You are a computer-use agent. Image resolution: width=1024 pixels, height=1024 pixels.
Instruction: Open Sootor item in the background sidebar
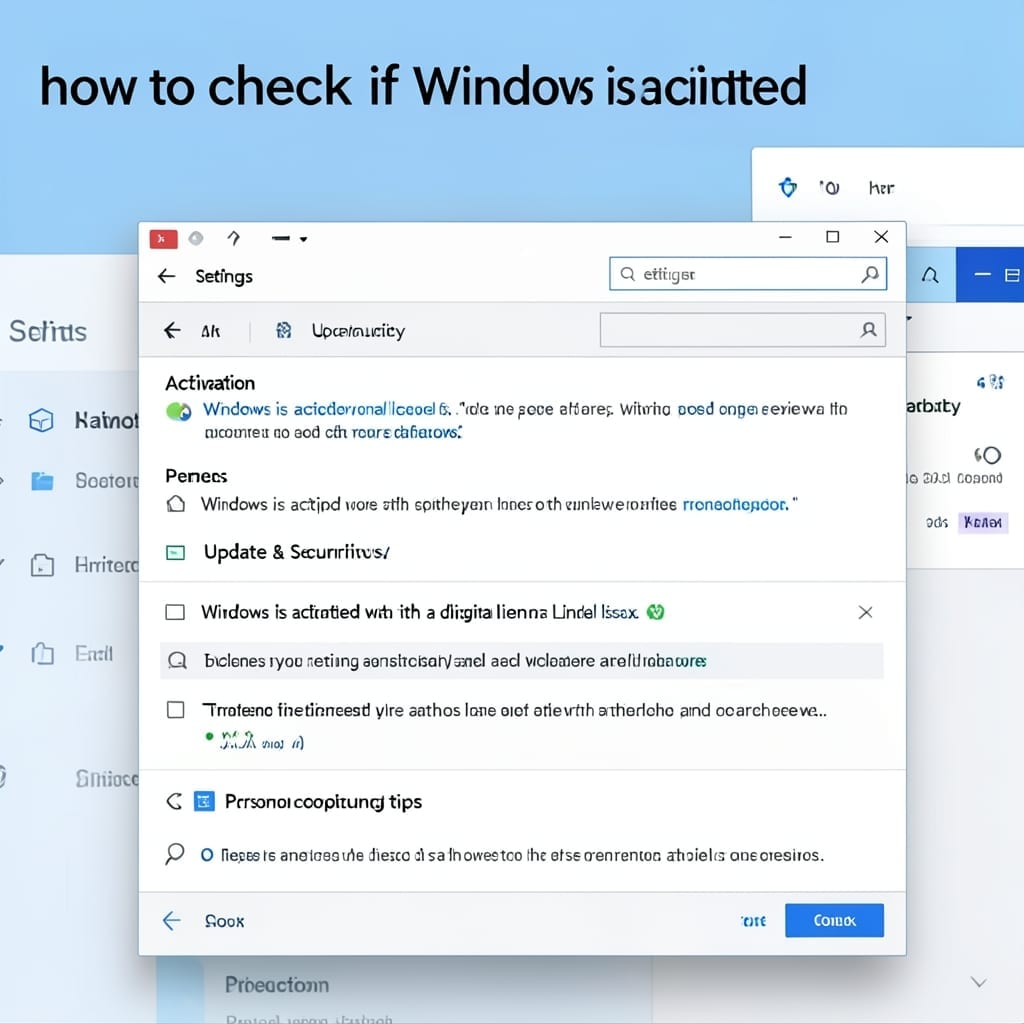pyautogui.click(x=107, y=481)
